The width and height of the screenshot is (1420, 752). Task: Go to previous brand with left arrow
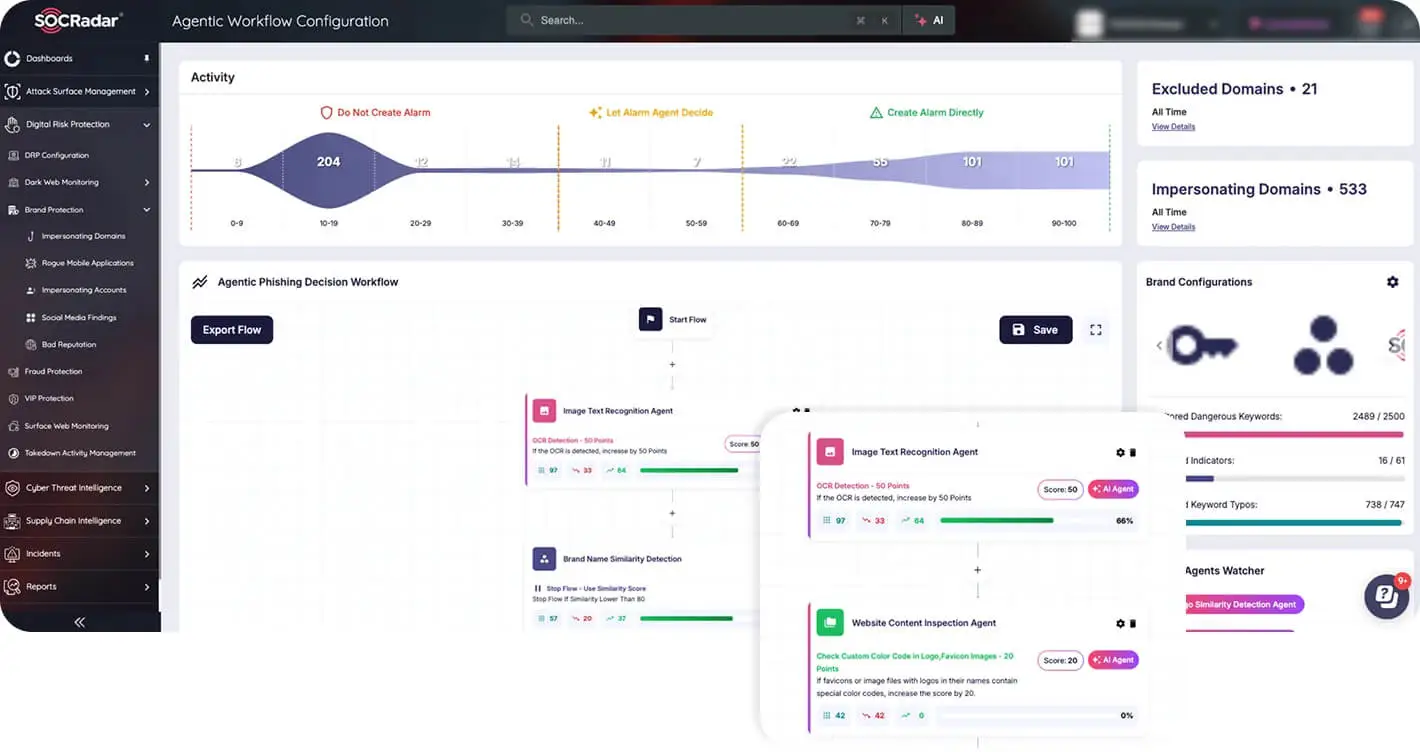tap(1159, 346)
